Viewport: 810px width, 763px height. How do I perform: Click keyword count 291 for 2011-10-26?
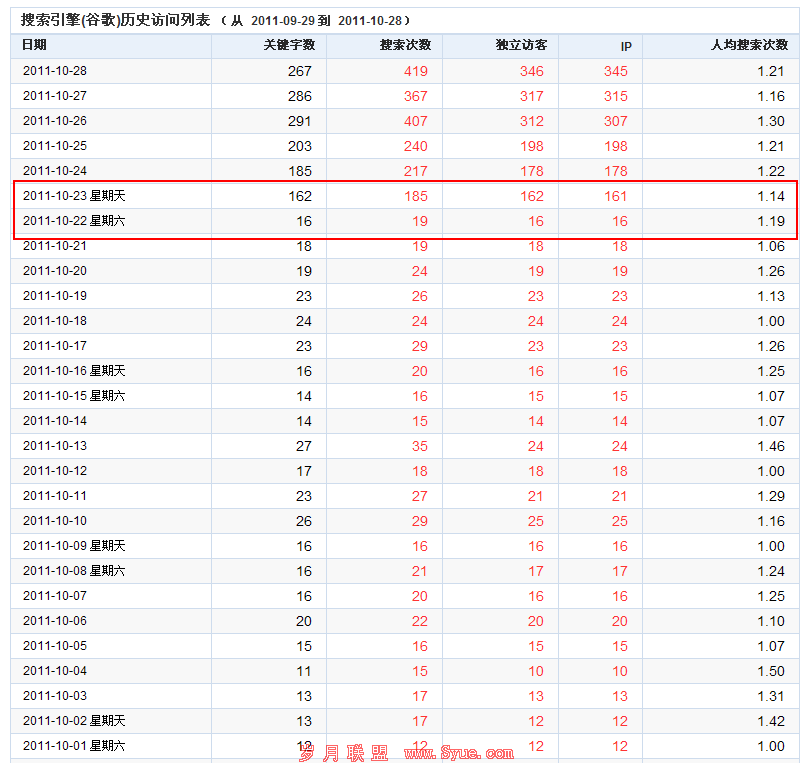coord(299,121)
